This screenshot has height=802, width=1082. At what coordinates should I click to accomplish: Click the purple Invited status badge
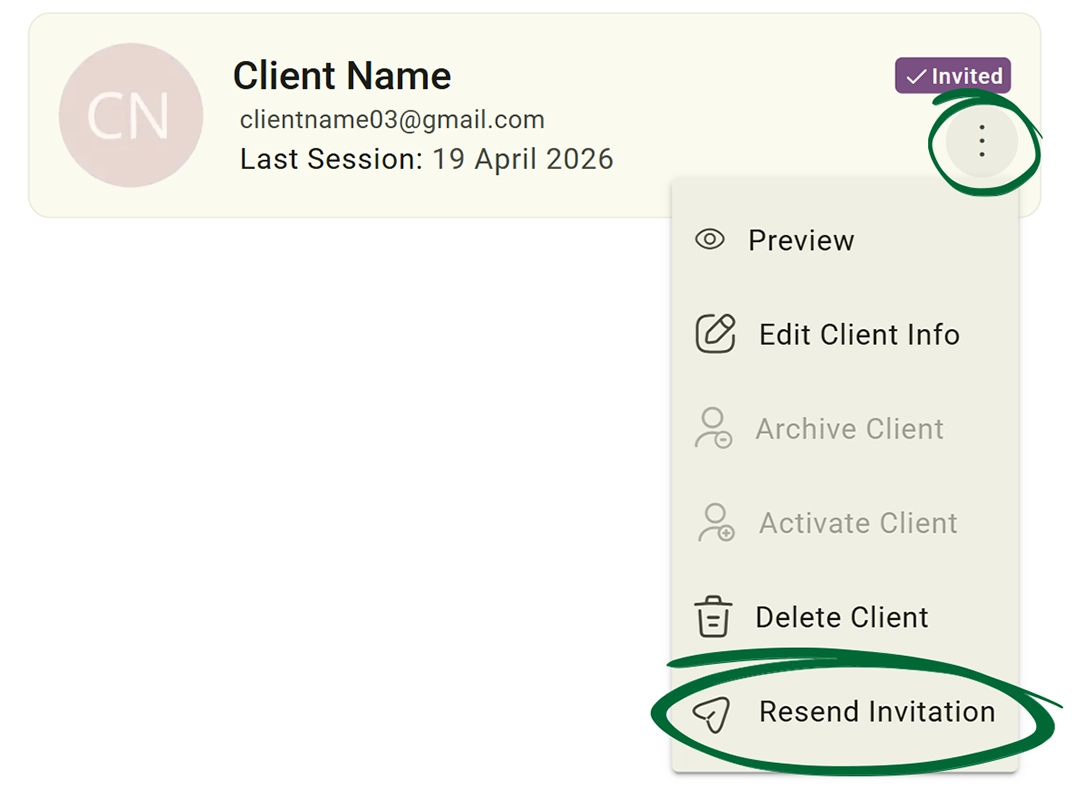(x=953, y=75)
